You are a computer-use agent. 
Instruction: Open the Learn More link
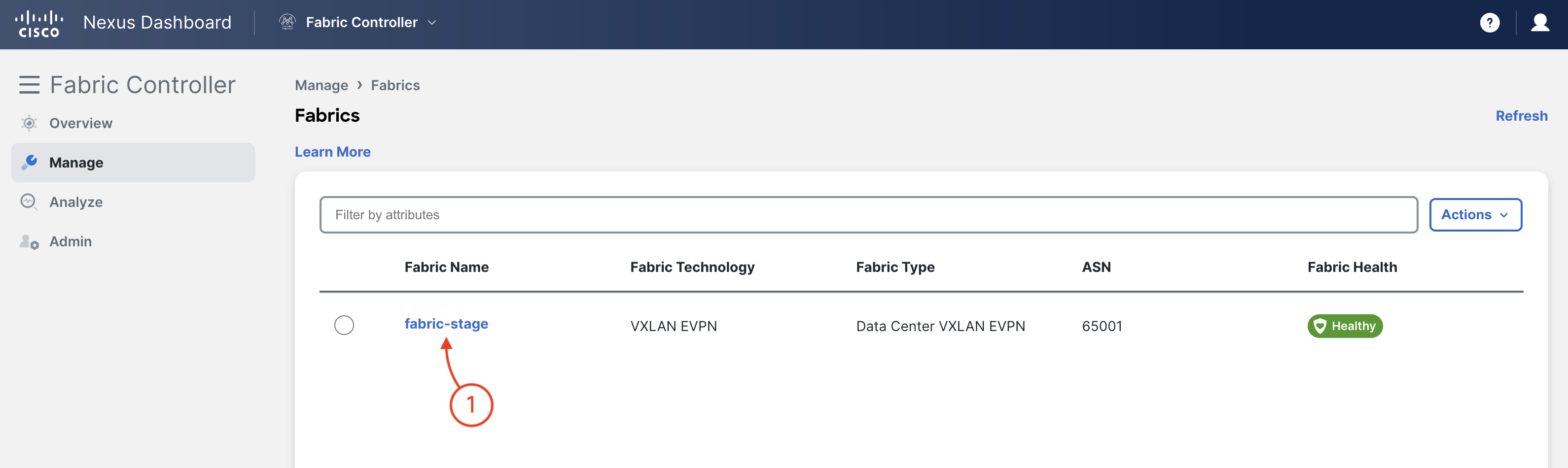pos(332,151)
